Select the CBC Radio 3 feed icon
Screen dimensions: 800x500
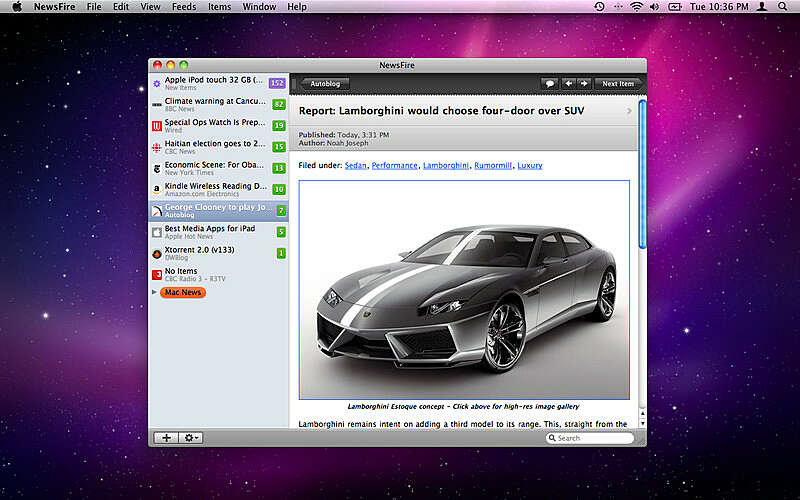[157, 274]
